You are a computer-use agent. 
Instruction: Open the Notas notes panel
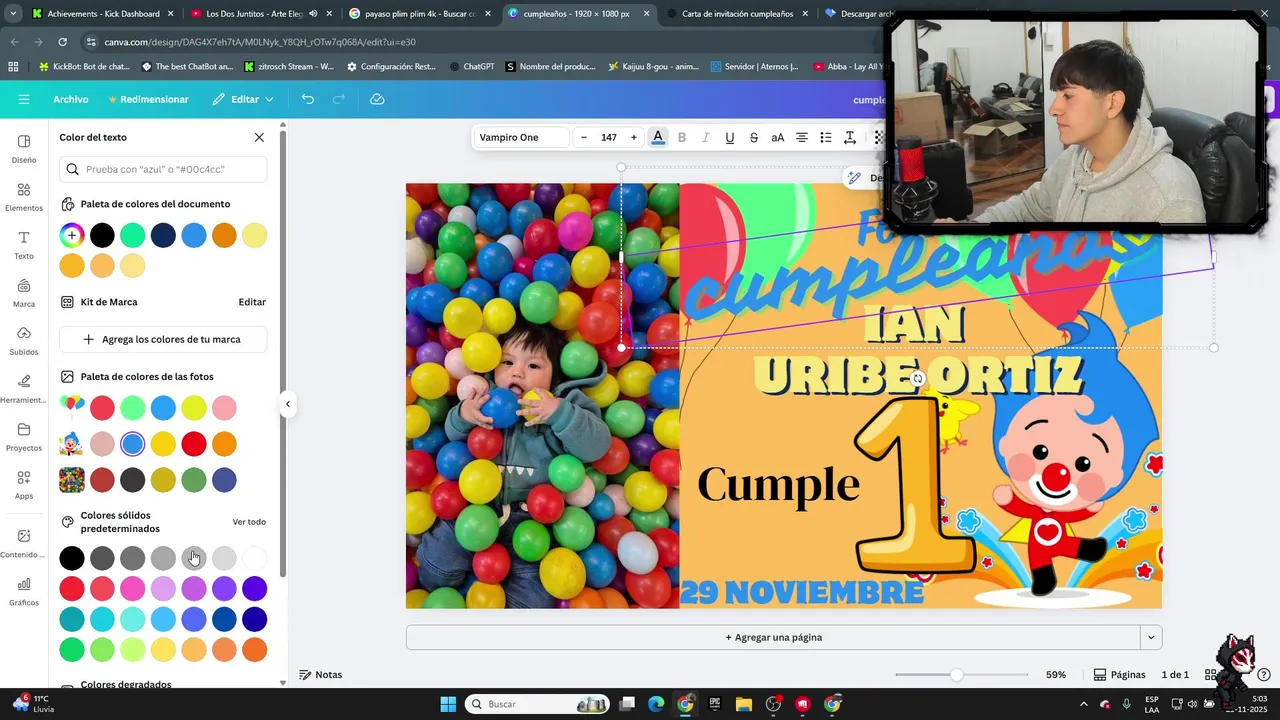[321, 675]
